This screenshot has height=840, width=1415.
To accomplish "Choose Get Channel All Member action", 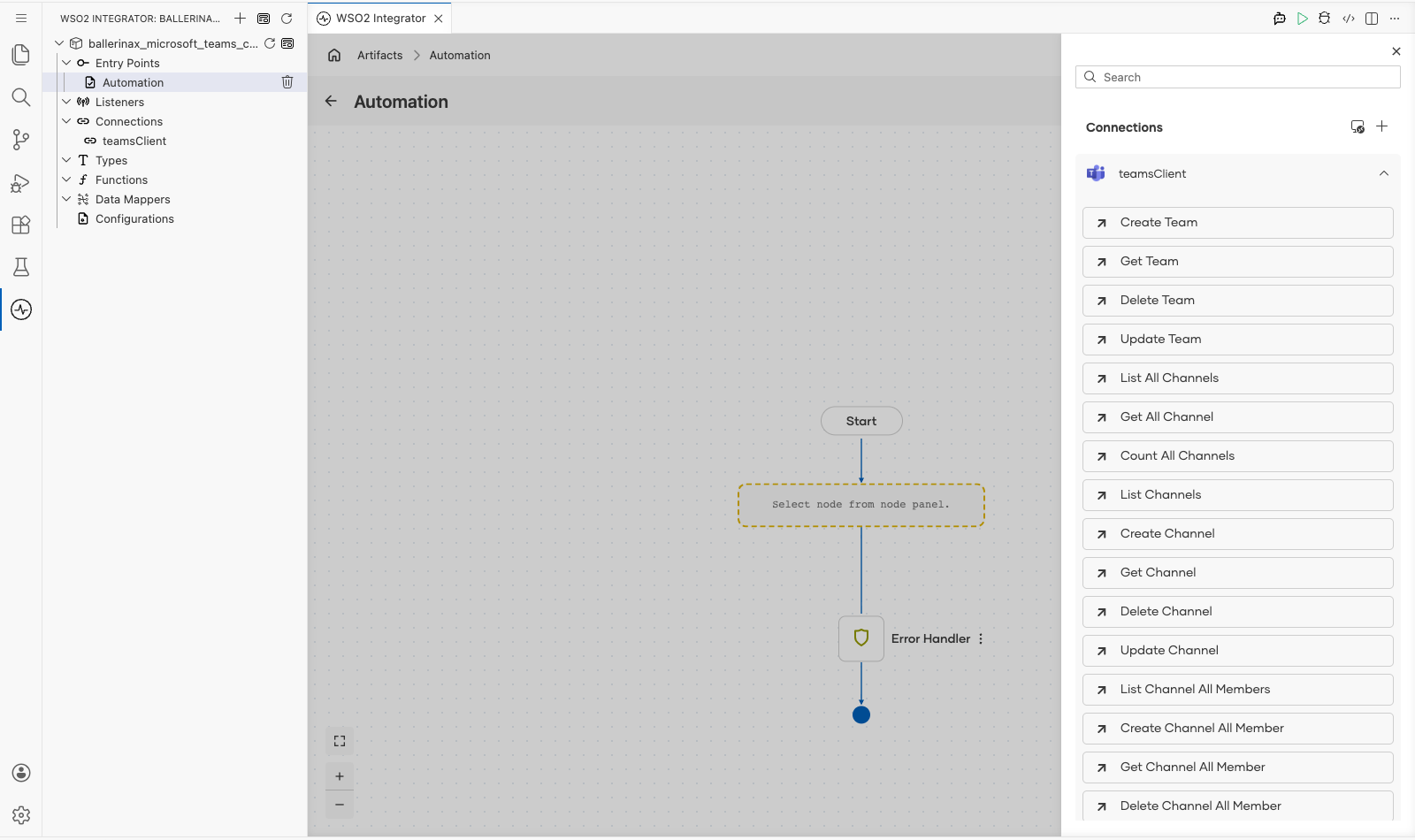I will [x=1237, y=767].
